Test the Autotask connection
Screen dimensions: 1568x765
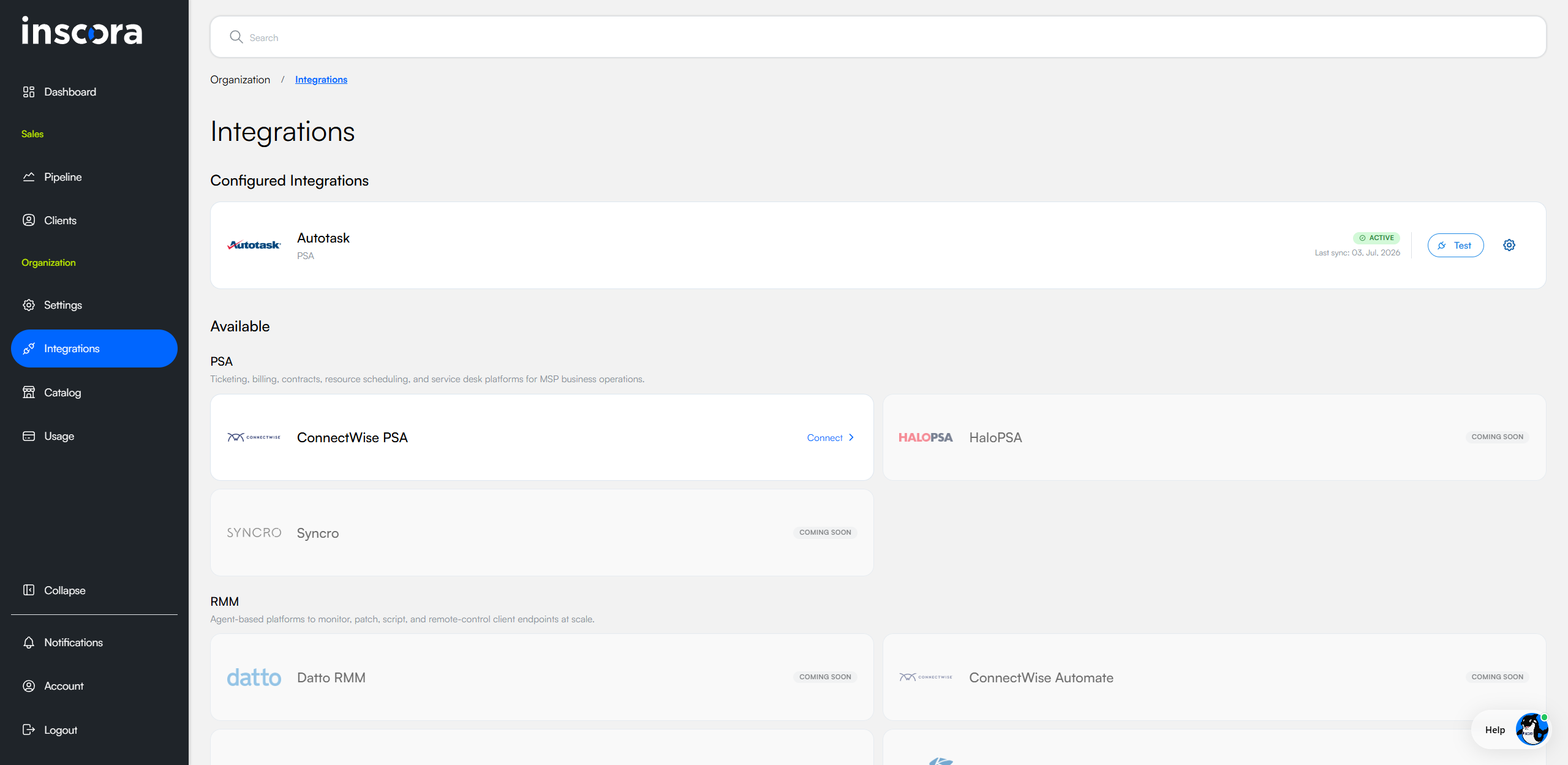pyautogui.click(x=1455, y=246)
